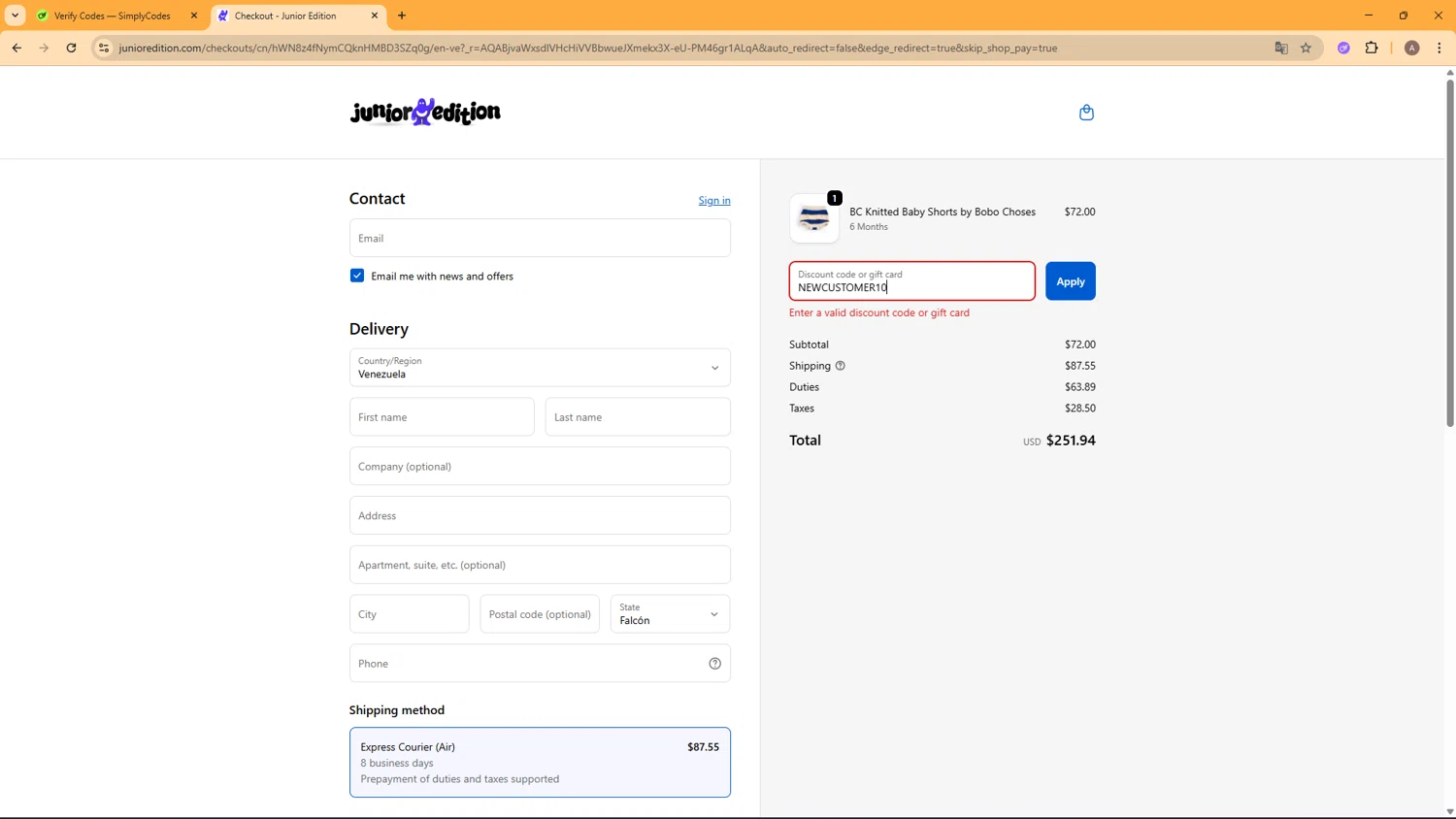Click the Phone input field
The image size is (1456, 819).
[540, 664]
